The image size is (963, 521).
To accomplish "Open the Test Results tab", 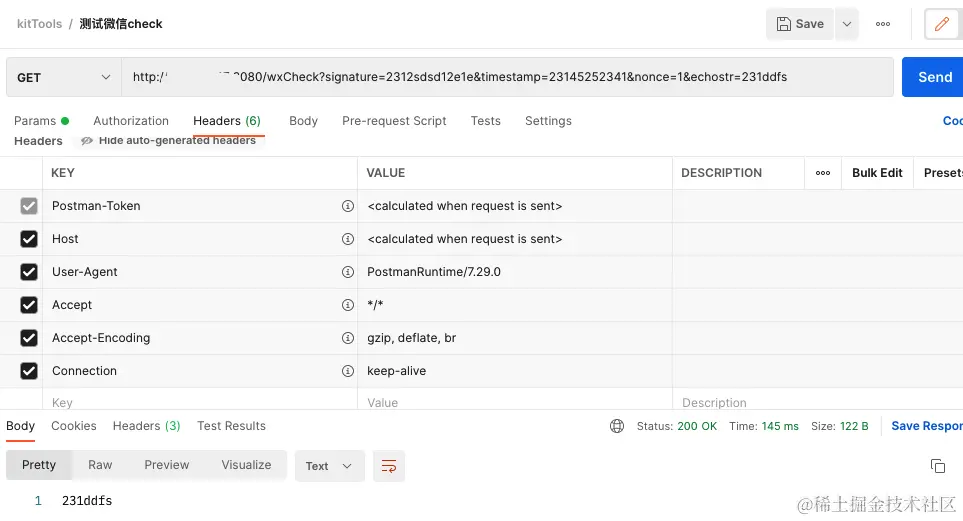I will pos(232,426).
